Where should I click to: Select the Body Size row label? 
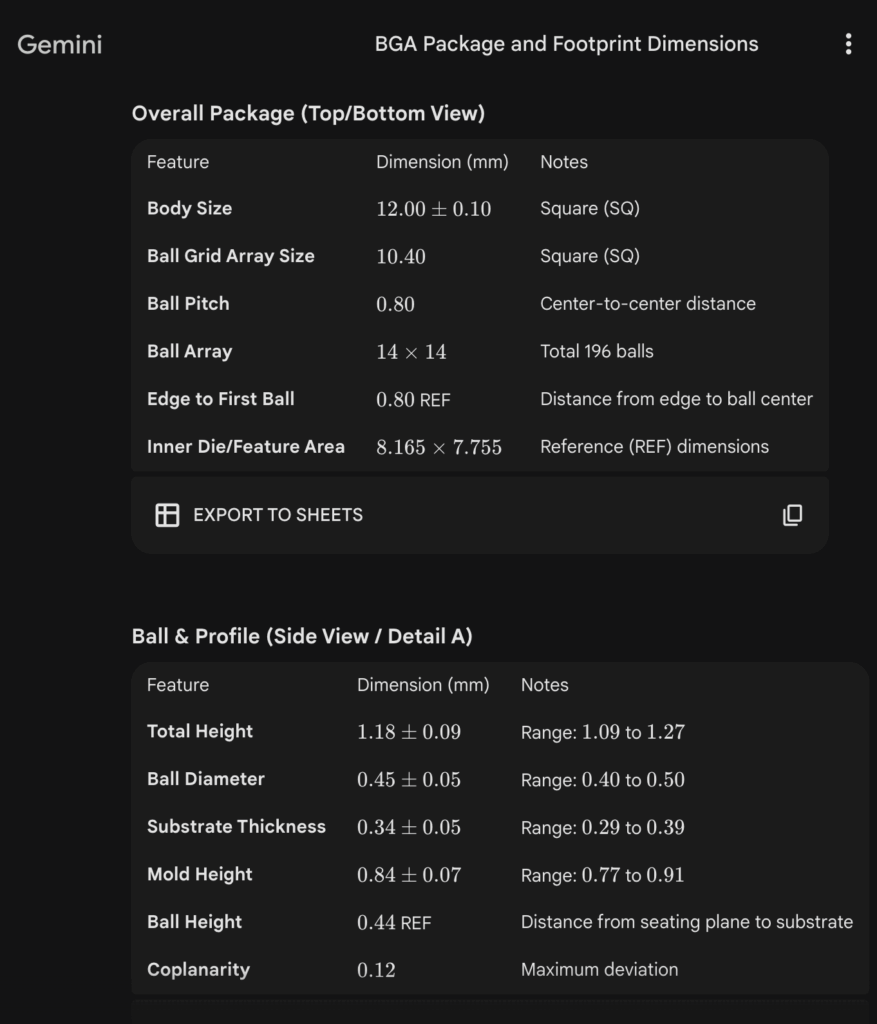189,208
